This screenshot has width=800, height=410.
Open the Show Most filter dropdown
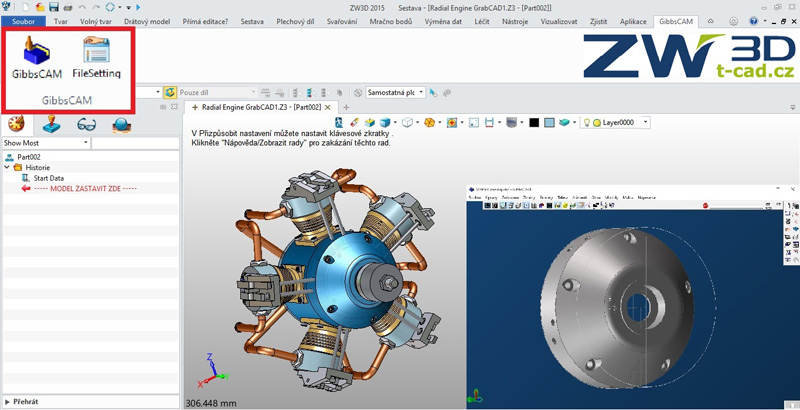pos(86,143)
